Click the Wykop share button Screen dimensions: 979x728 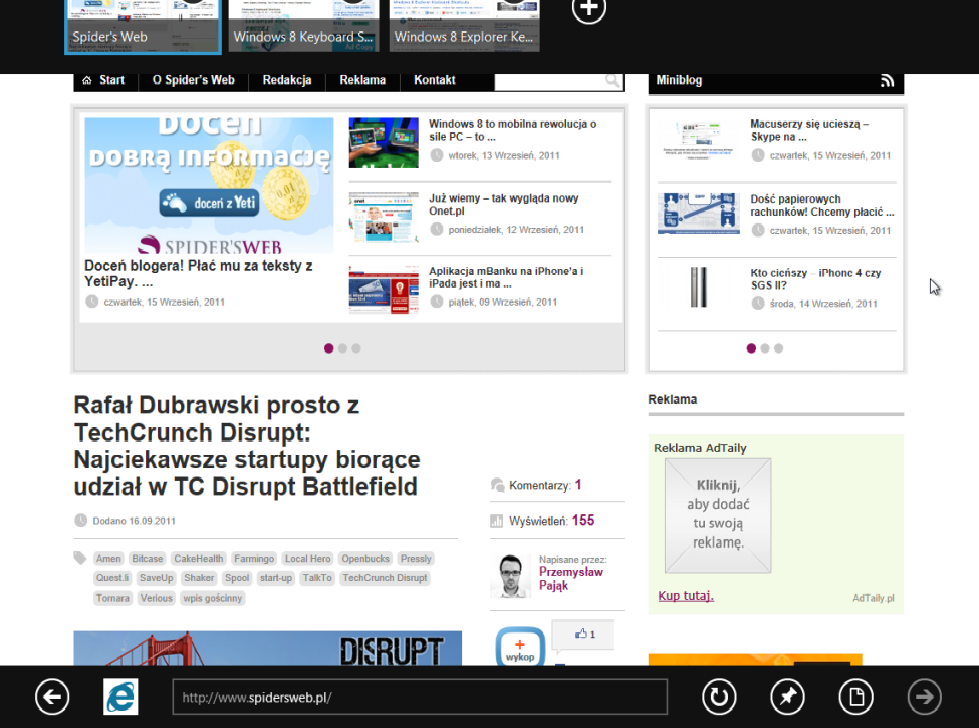pyautogui.click(x=520, y=647)
